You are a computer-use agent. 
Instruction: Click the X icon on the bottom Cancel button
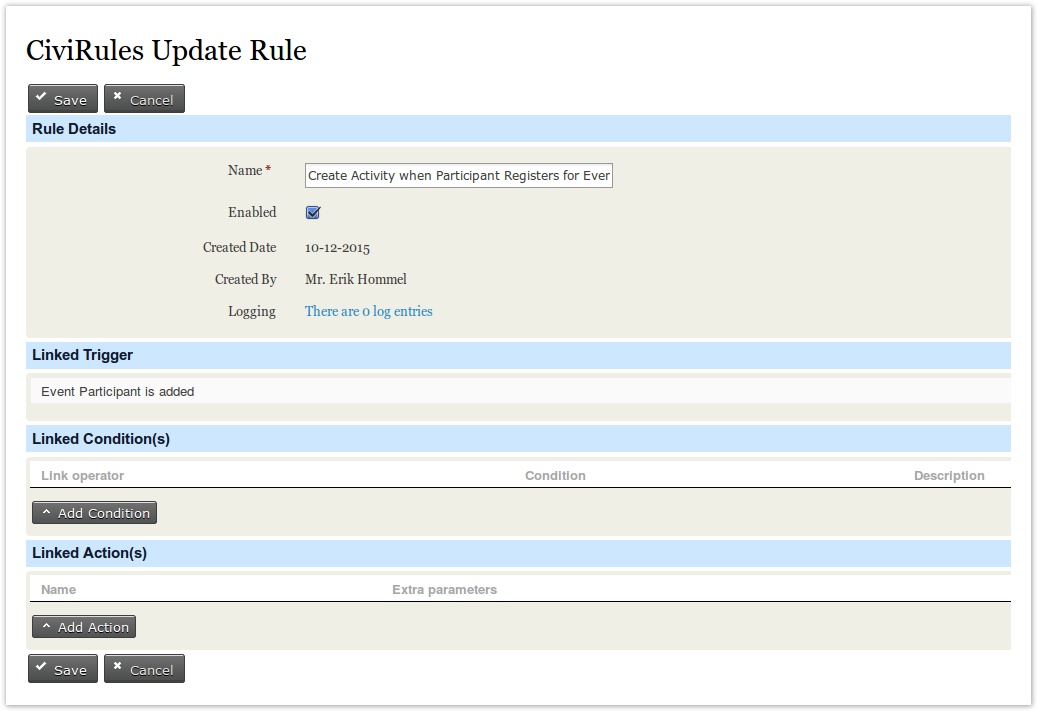(117, 668)
